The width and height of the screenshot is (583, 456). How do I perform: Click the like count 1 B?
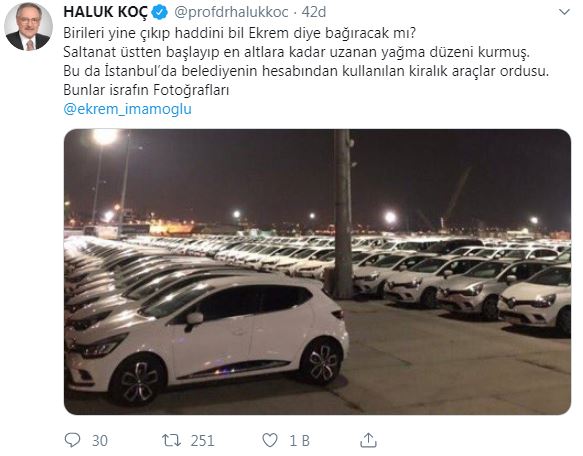coord(300,441)
